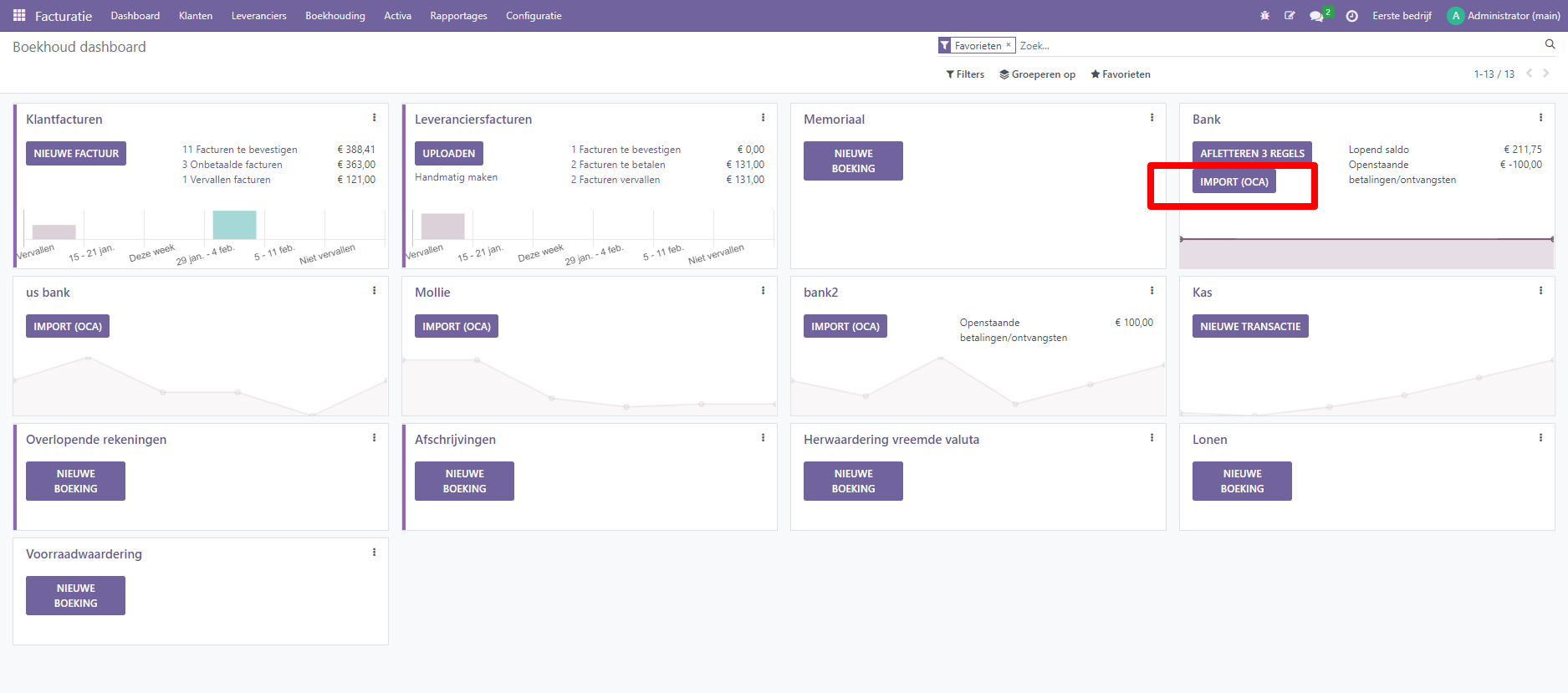
Task: Open the Administrator user menu
Action: pos(1504,16)
